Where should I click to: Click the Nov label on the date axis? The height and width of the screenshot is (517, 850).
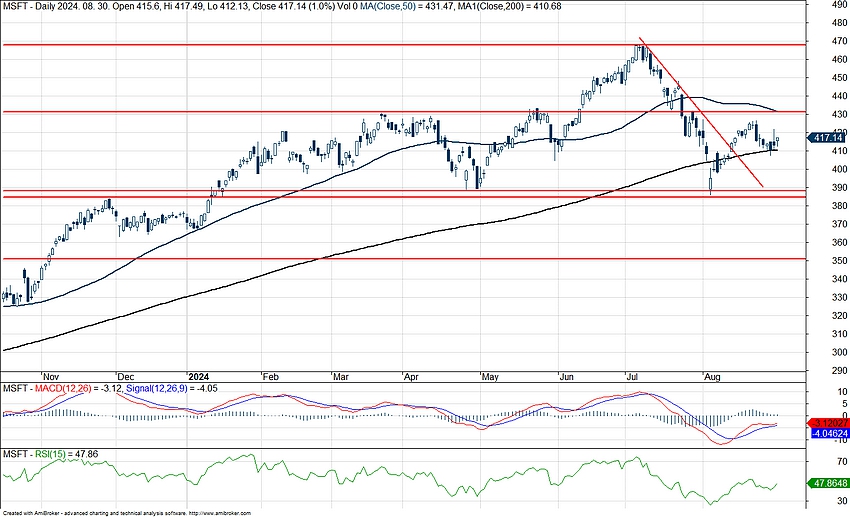click(x=51, y=377)
